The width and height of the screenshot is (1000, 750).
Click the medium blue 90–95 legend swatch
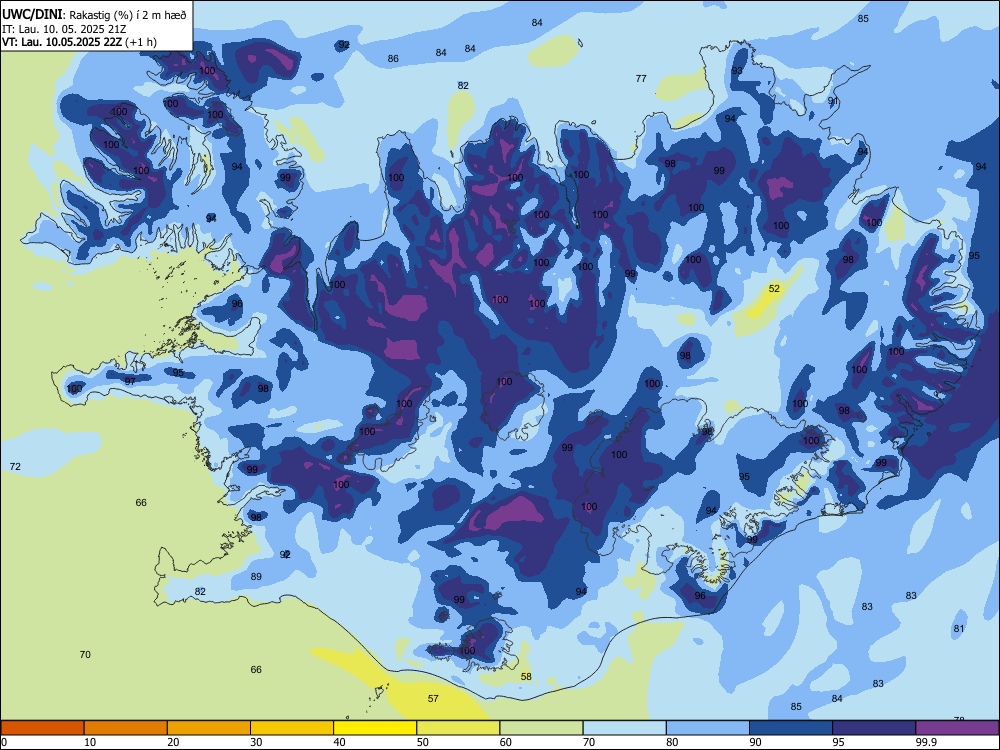[791, 728]
